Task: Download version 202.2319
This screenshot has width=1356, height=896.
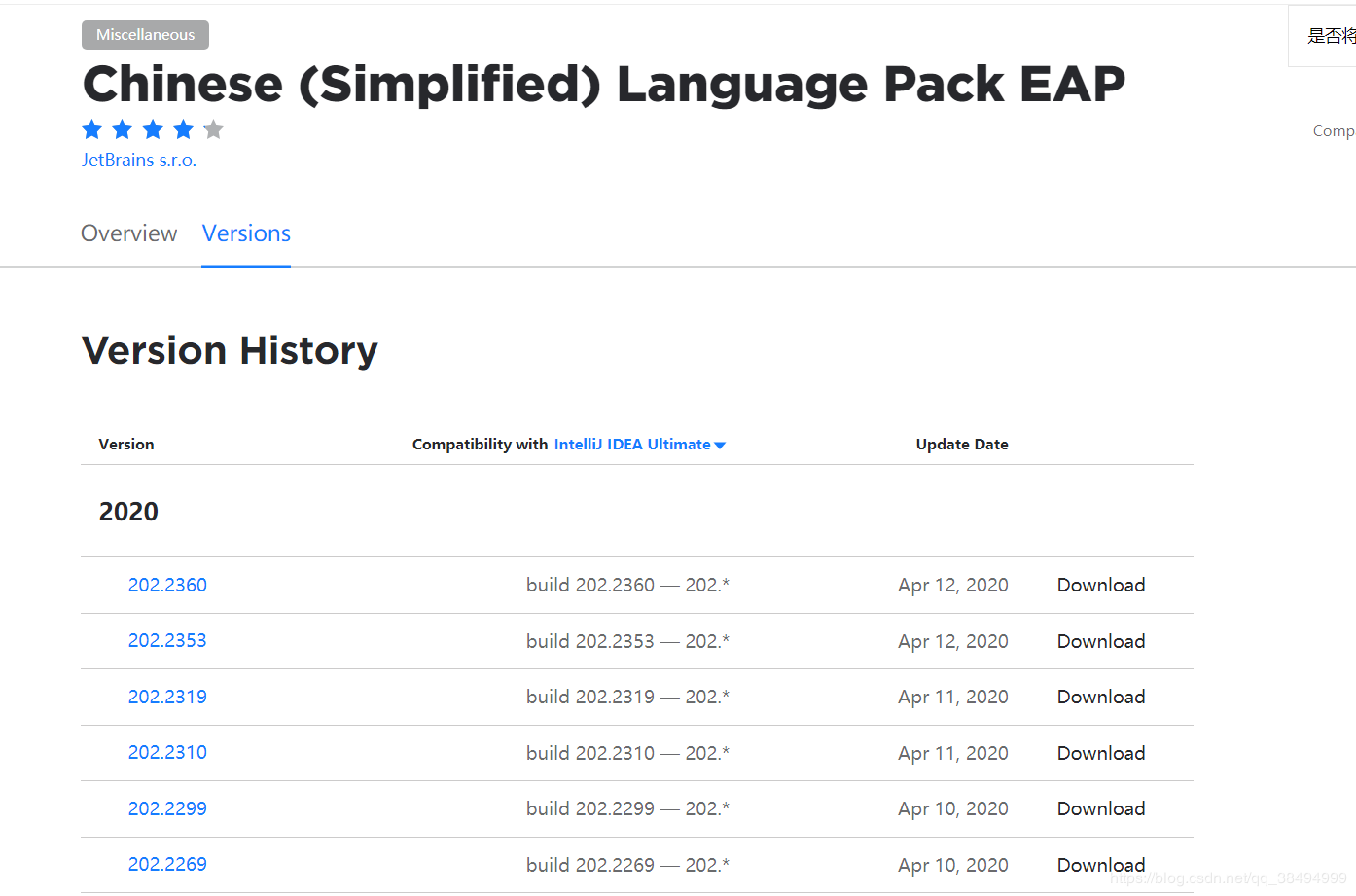Action: click(1100, 697)
